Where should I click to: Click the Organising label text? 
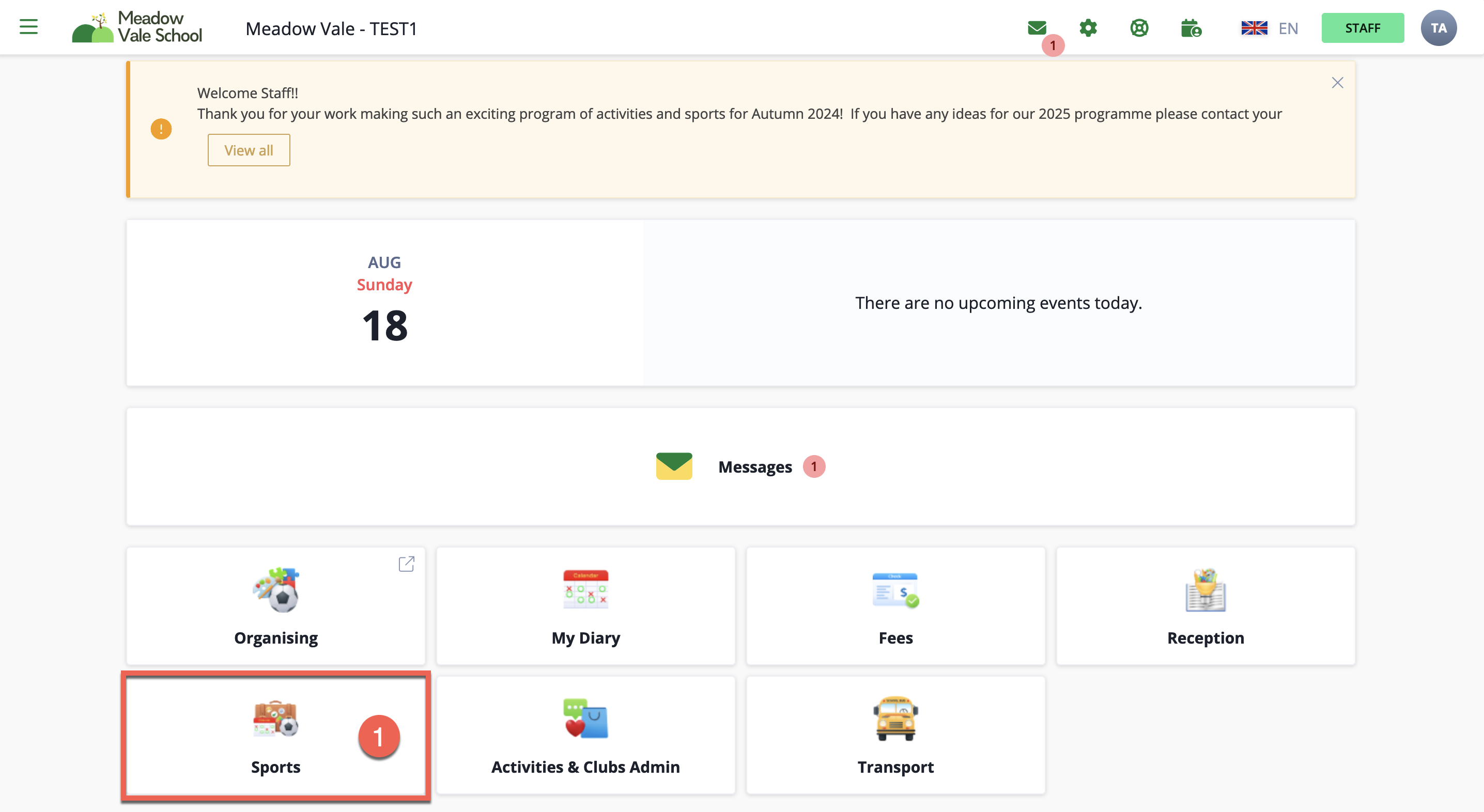(276, 638)
